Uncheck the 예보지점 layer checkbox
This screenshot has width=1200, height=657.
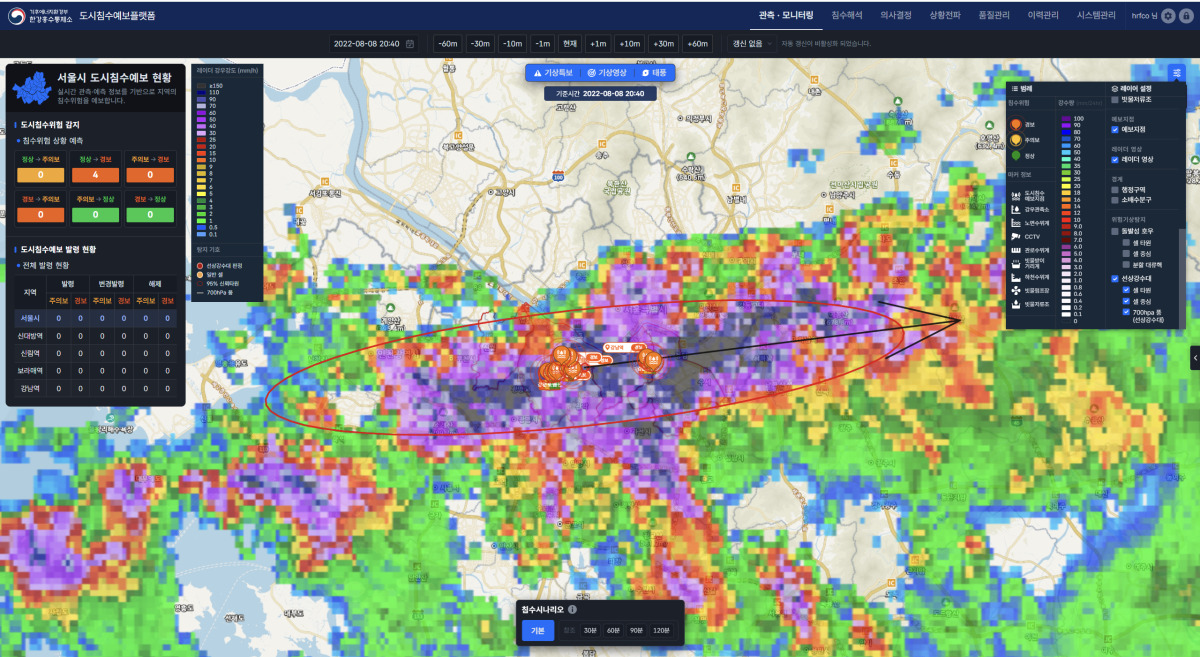[1115, 129]
